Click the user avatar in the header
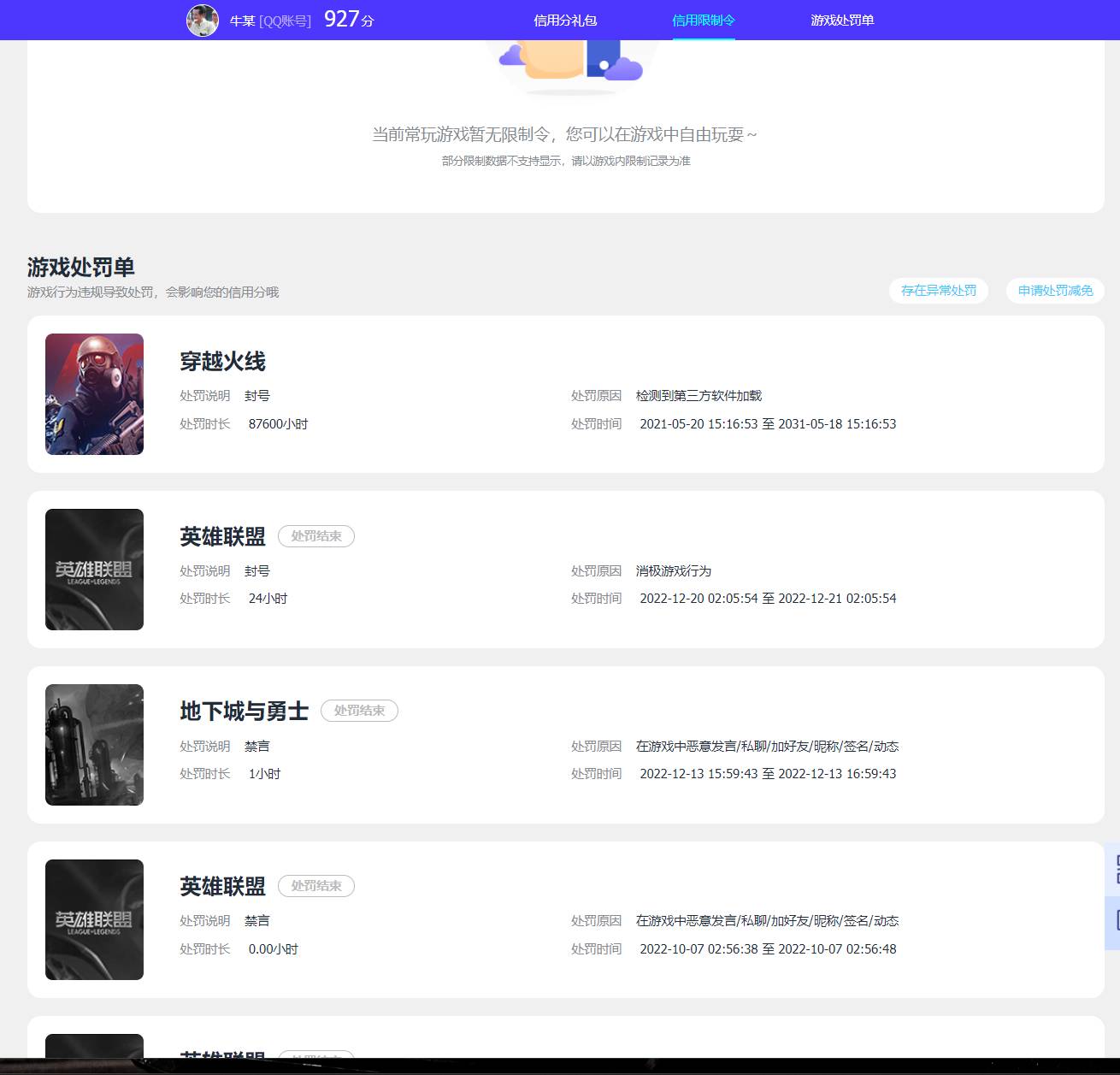This screenshot has height=1075, width=1120. [203, 21]
